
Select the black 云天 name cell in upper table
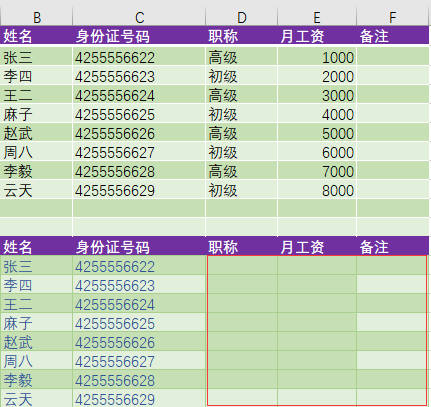click(x=36, y=190)
